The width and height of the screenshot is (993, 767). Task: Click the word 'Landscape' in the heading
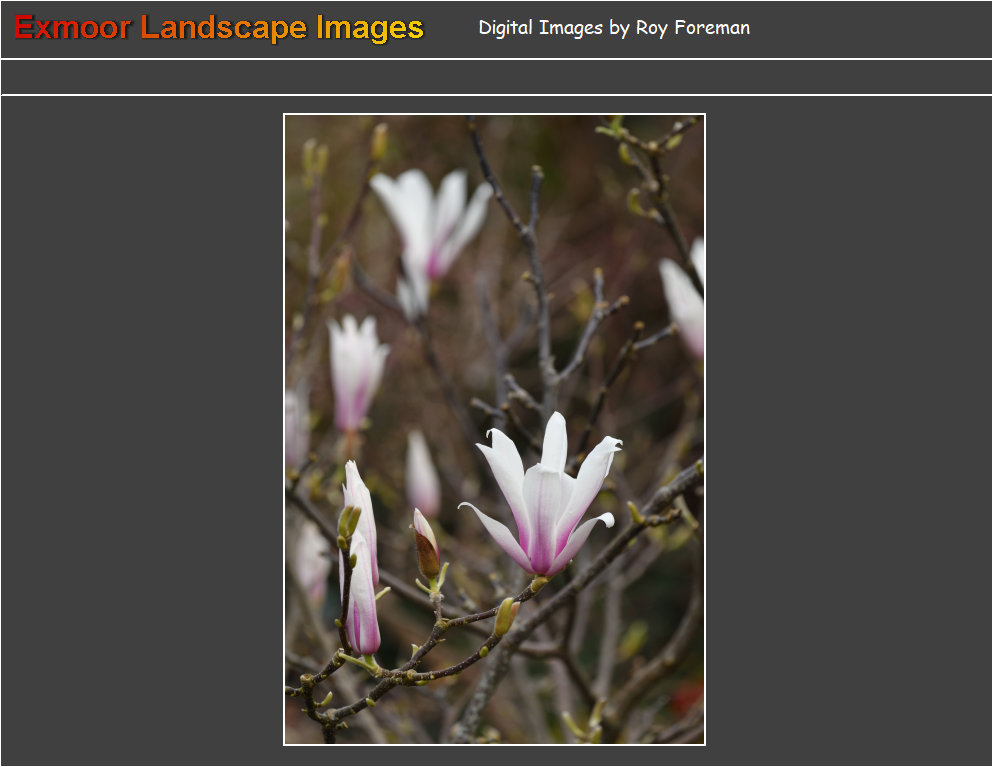[224, 28]
